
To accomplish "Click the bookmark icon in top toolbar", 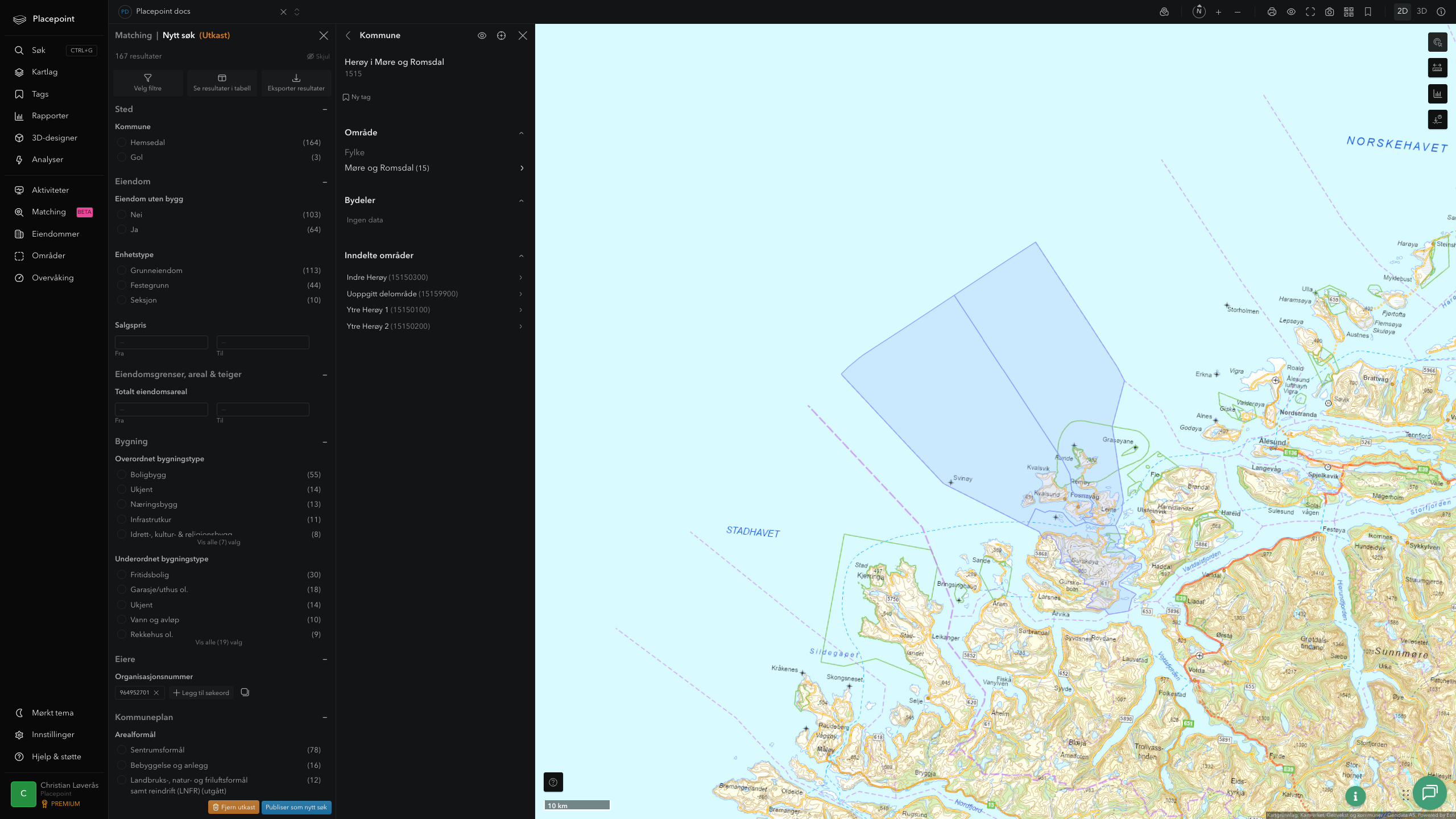I will click(x=1368, y=12).
